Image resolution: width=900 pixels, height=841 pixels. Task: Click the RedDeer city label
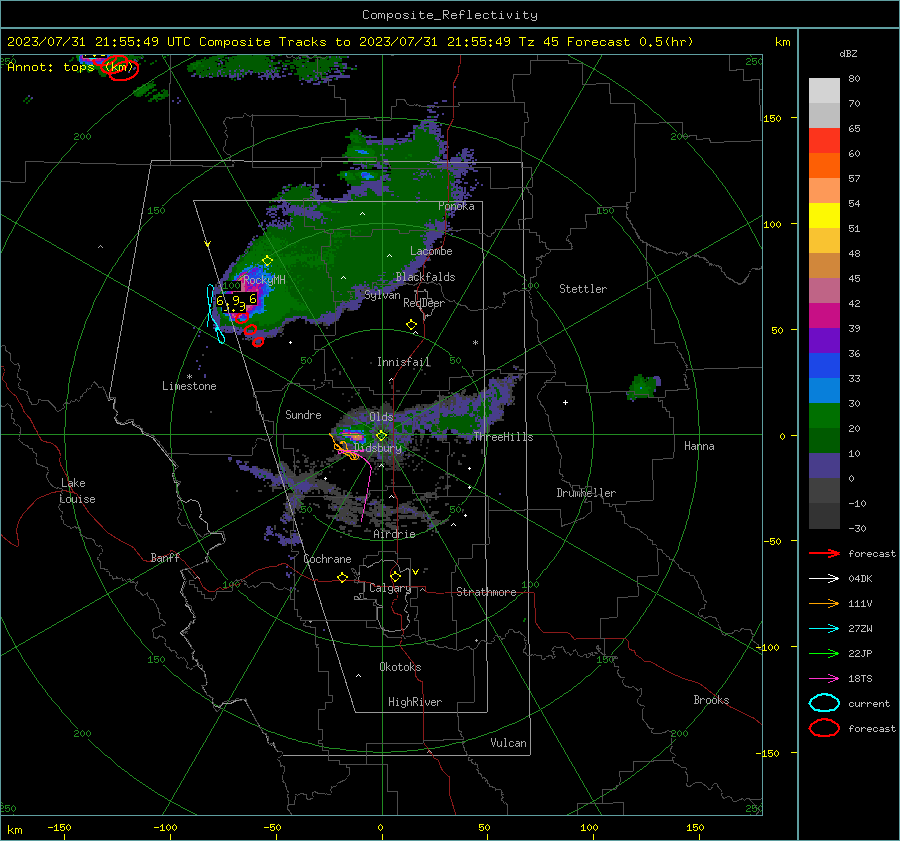424,303
